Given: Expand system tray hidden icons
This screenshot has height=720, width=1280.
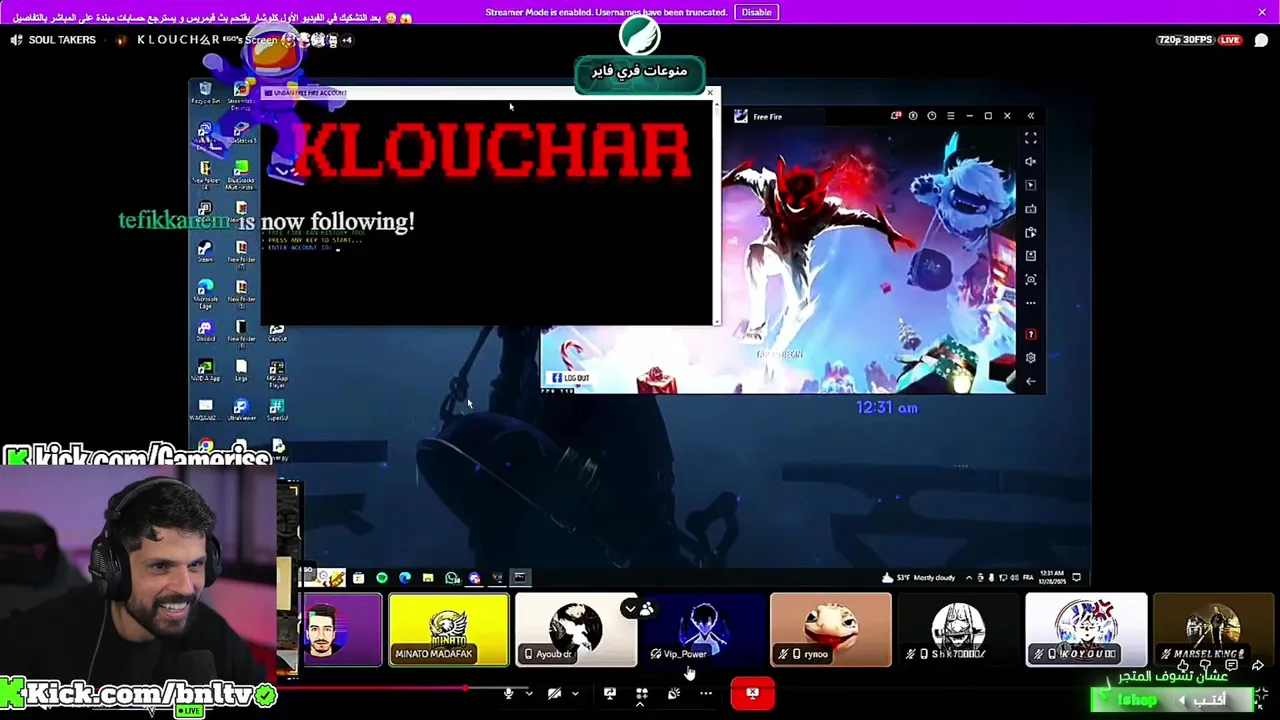Looking at the screenshot, I should 969,578.
